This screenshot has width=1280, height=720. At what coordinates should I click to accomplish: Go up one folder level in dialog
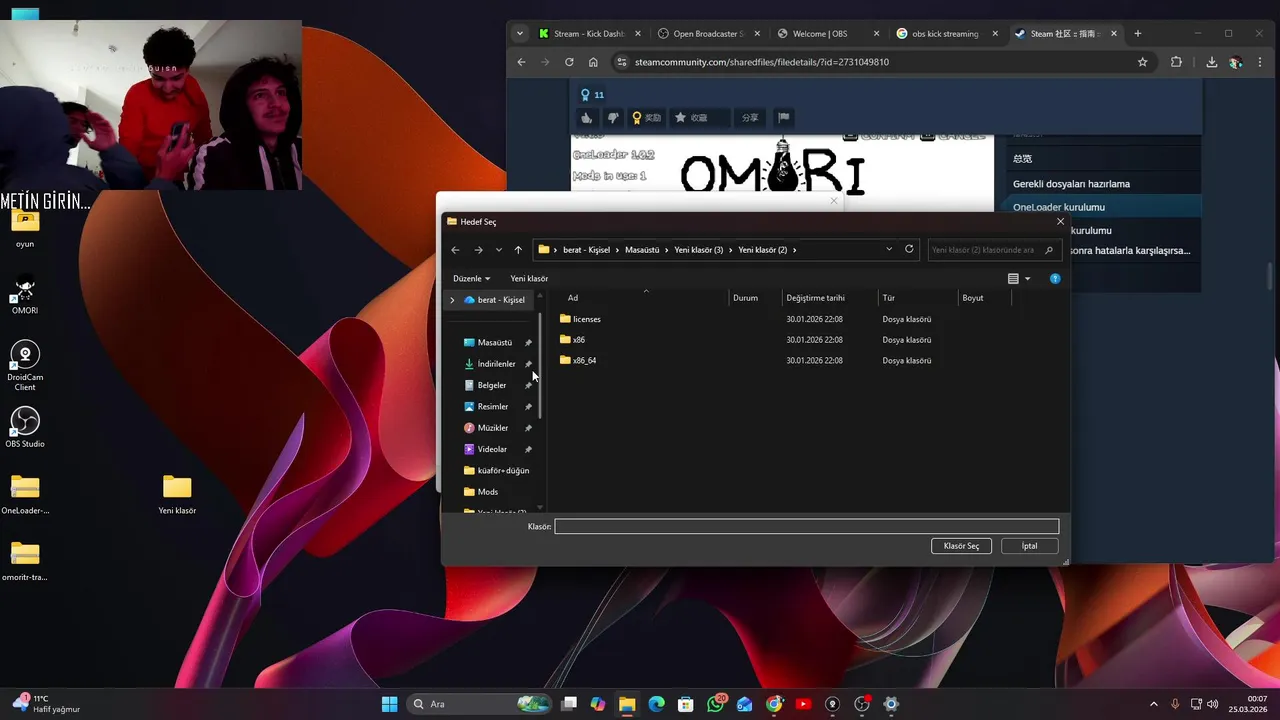pos(518,250)
